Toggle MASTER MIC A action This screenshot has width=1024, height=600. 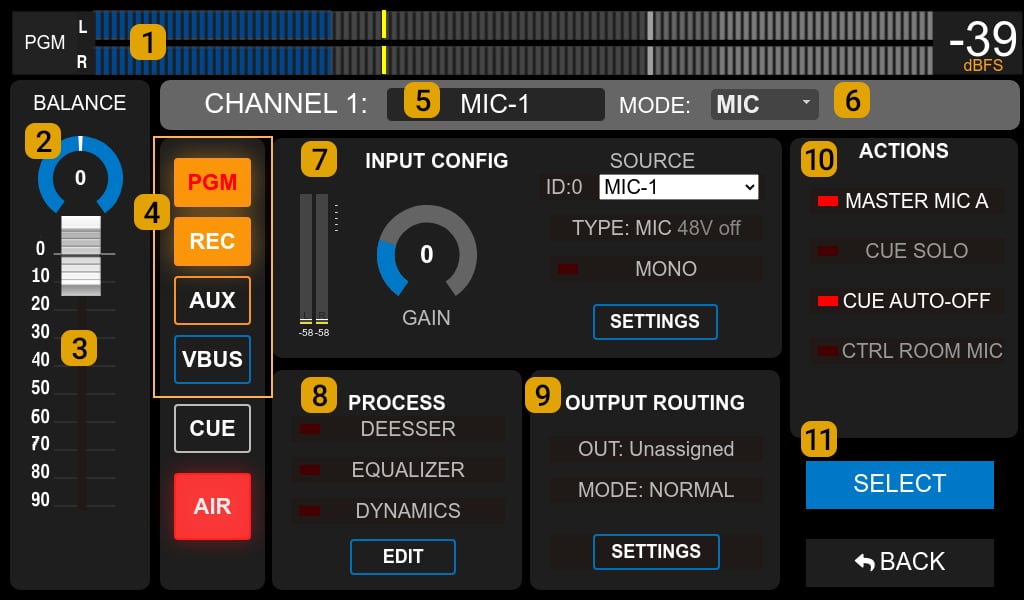click(907, 200)
